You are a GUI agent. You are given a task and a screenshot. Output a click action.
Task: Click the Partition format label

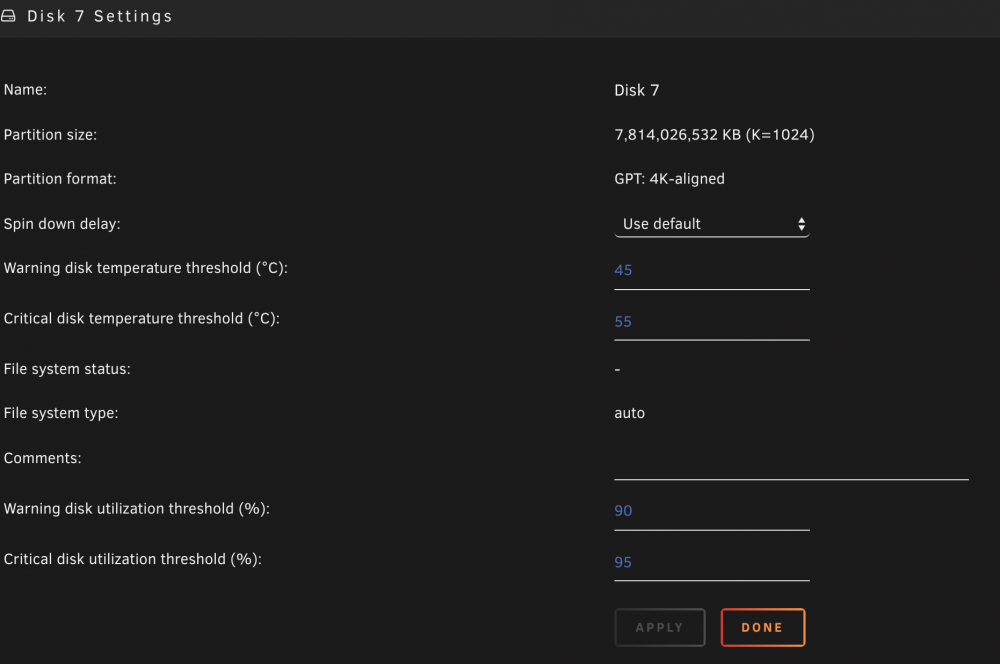[x=60, y=179]
